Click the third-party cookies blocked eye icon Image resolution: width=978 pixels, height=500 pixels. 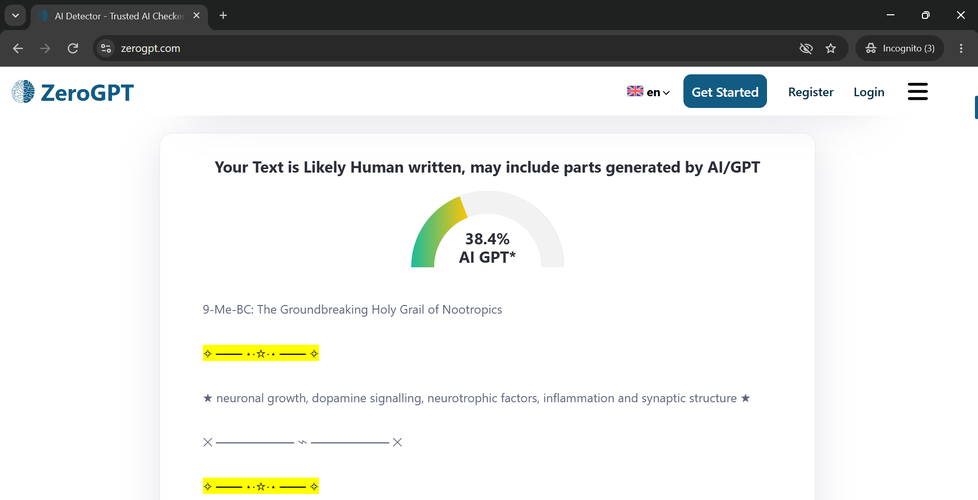click(x=806, y=48)
